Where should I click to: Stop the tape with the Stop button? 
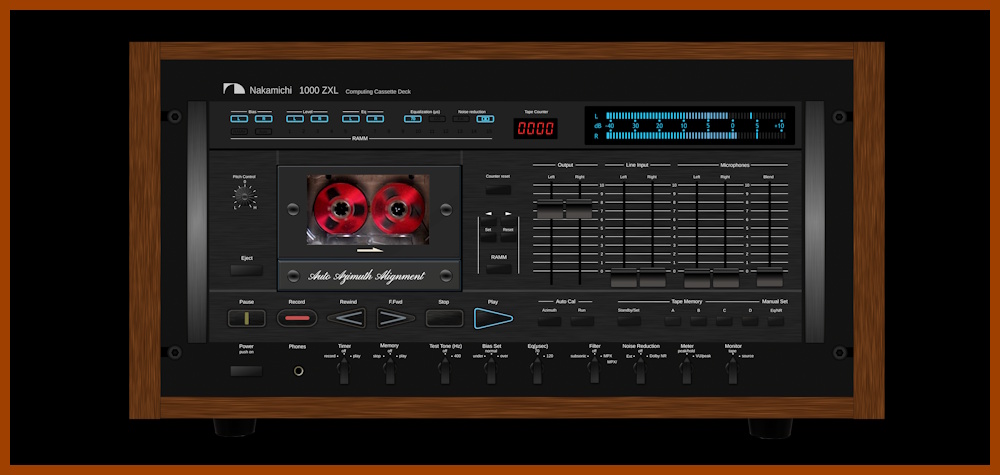444,318
